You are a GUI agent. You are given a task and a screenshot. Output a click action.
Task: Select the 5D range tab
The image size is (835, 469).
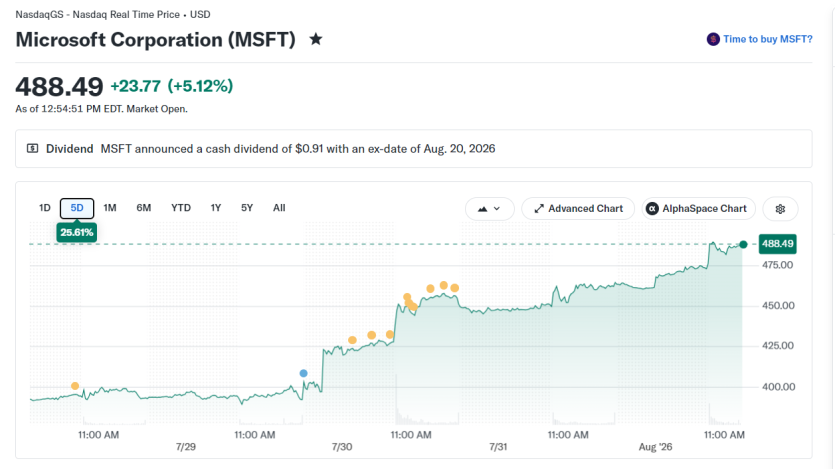pyautogui.click(x=77, y=208)
